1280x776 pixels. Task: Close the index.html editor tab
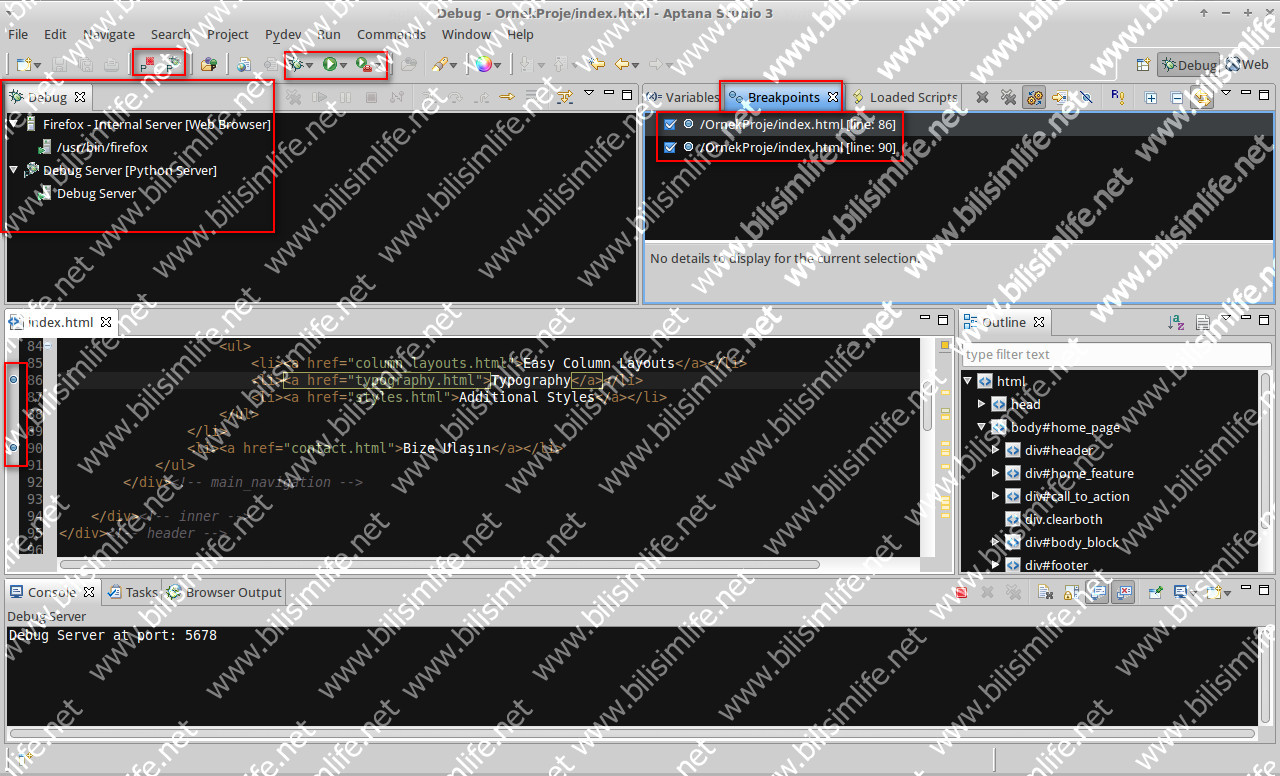106,322
